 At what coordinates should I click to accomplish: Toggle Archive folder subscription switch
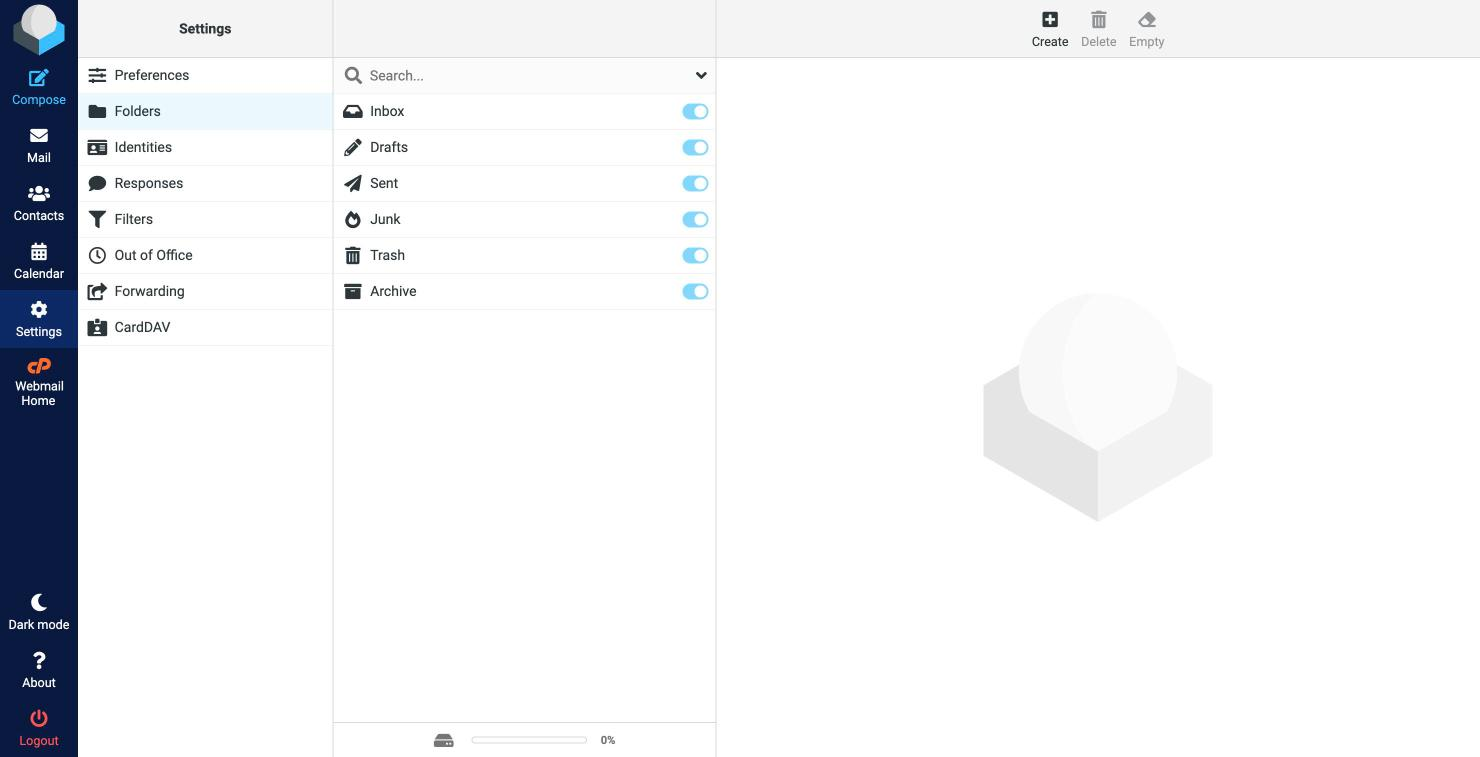695,291
